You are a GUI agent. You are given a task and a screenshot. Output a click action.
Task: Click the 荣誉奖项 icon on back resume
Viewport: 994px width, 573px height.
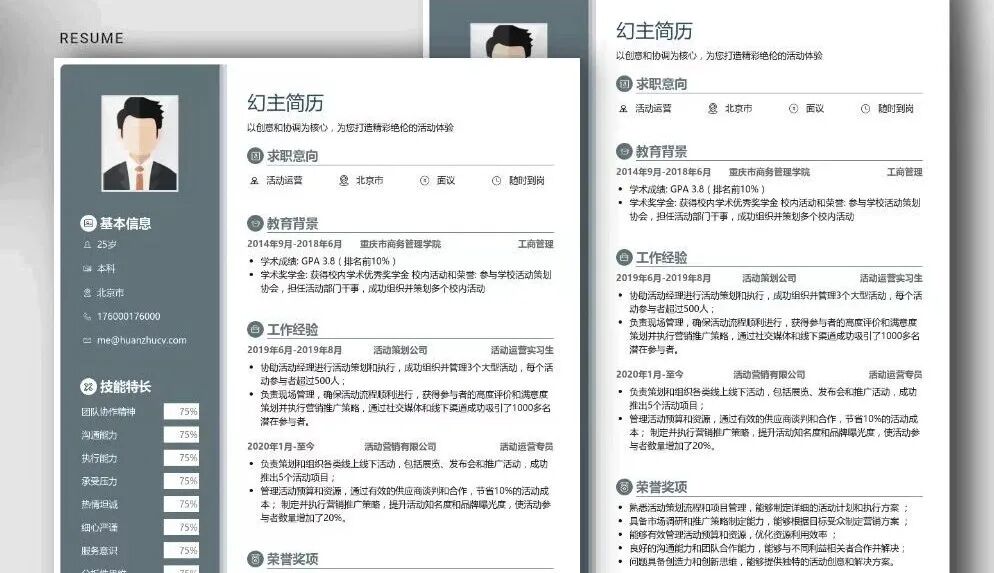624,487
